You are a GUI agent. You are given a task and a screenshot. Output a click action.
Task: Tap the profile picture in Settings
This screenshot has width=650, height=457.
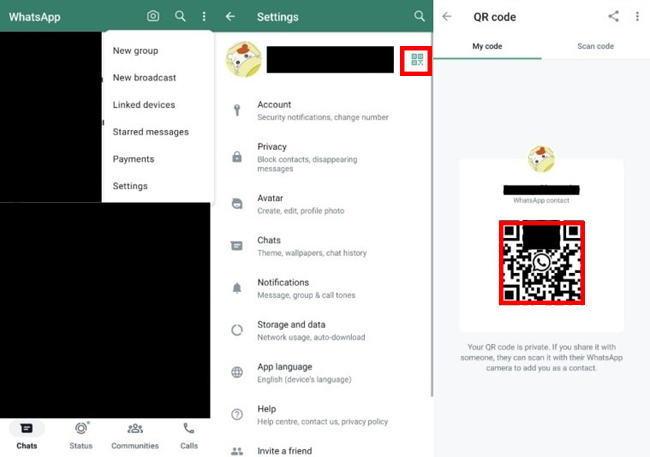tap(243, 59)
